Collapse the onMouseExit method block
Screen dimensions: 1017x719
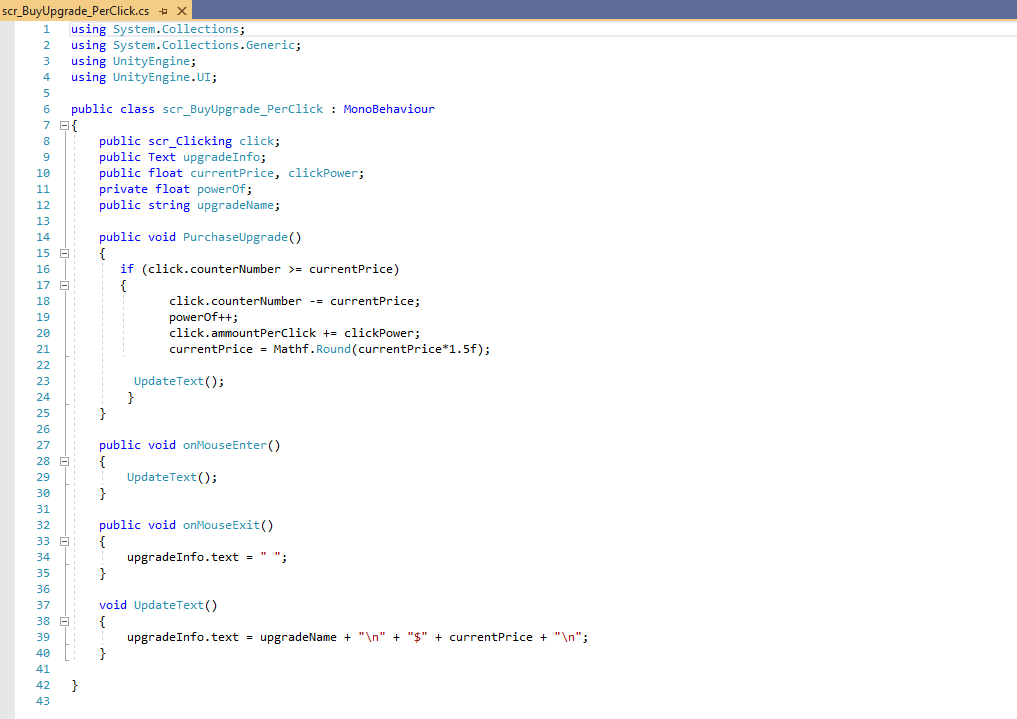click(64, 542)
